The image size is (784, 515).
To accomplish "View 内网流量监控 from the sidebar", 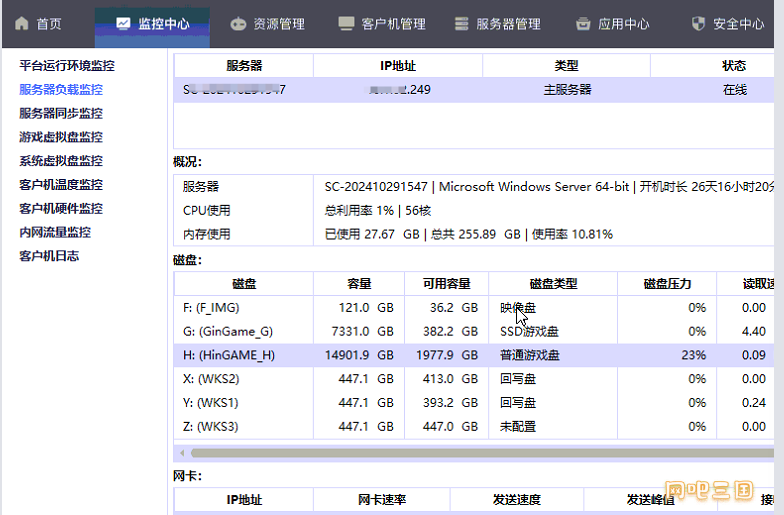I will point(55,232).
